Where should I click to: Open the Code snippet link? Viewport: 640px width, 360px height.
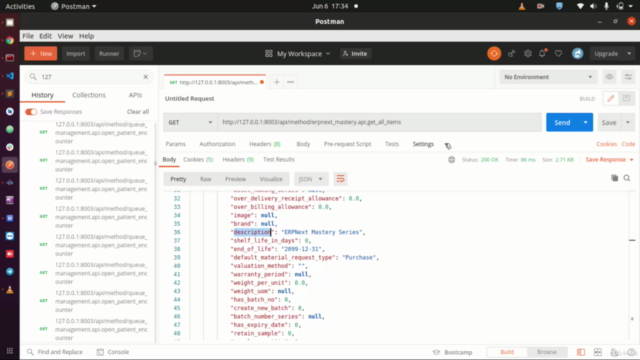(x=628, y=144)
